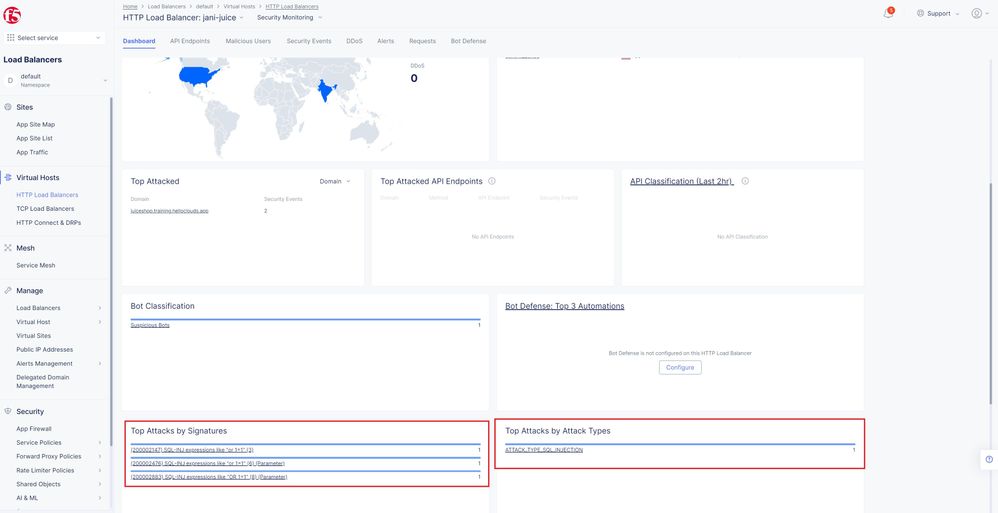998x513 pixels.
Task: Click info icon next to API Classification
Action: (745, 181)
